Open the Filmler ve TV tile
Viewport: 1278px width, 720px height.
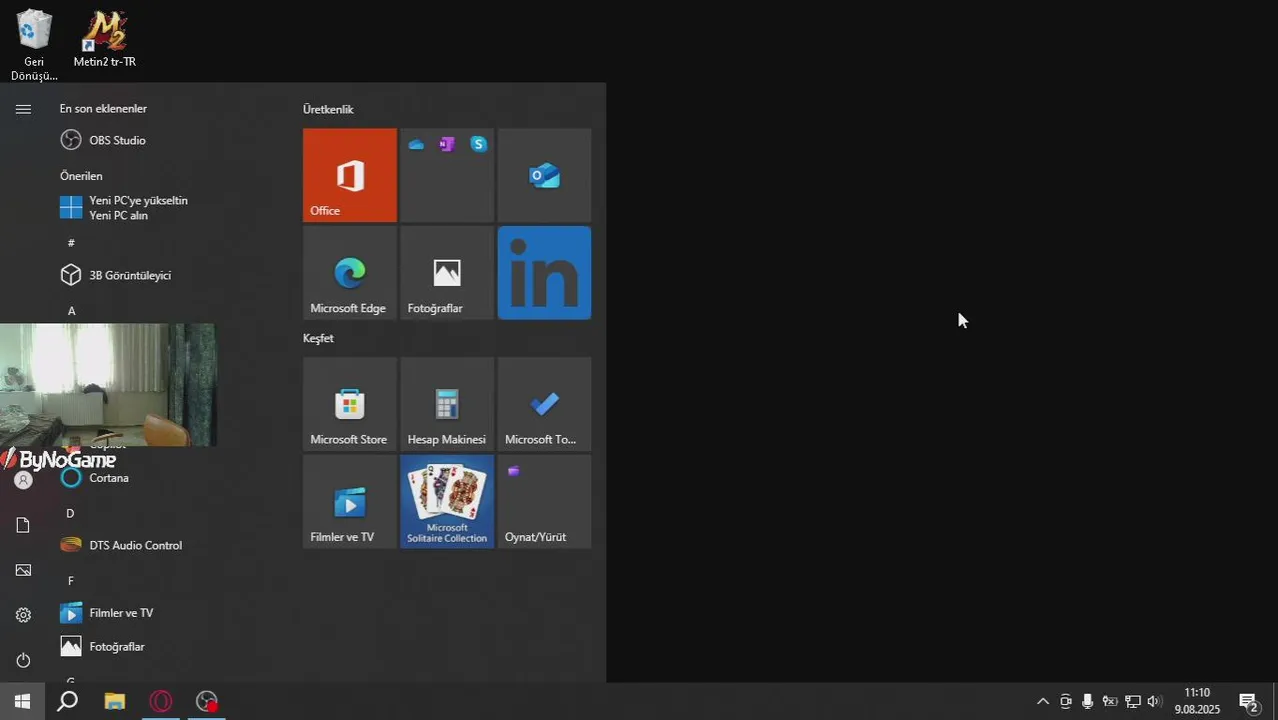coord(350,502)
